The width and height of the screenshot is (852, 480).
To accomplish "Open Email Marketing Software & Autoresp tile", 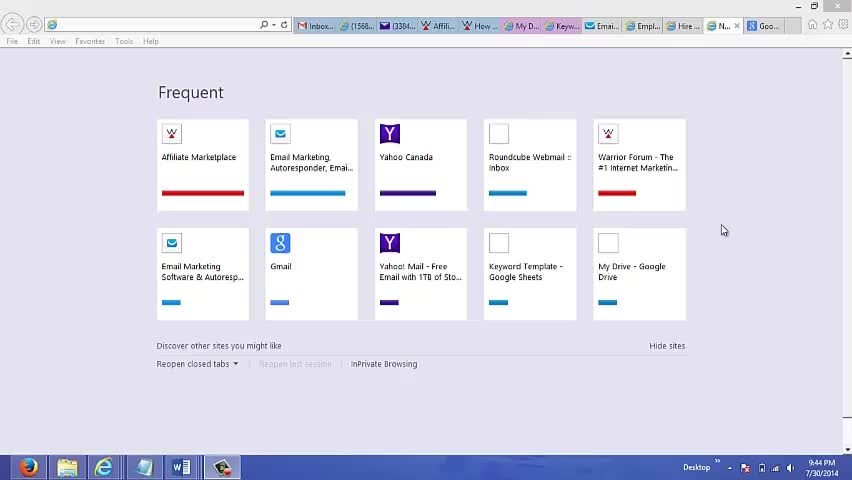I will [203, 274].
